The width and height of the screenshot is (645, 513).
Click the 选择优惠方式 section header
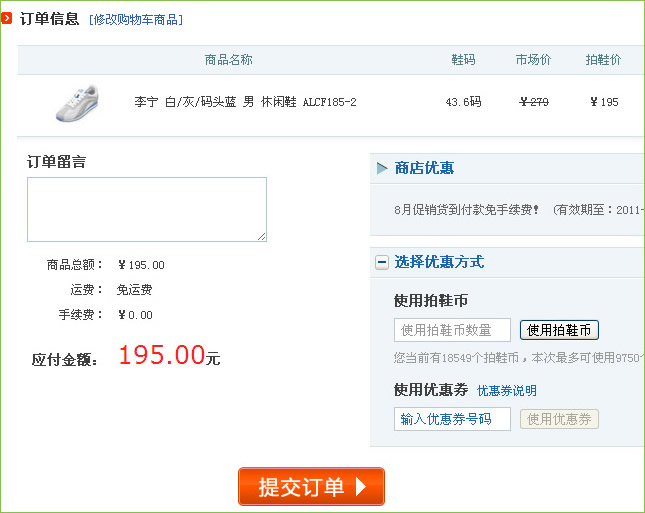tap(439, 262)
